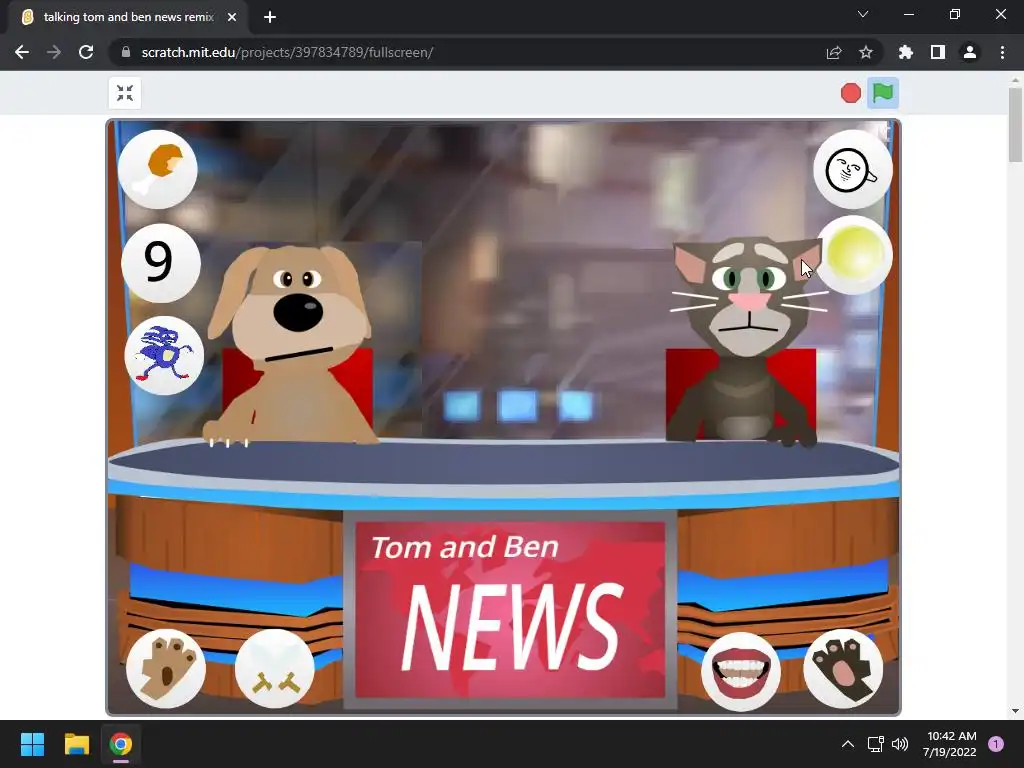Exit fullscreen with the shrink arrows icon
Screen dimensions: 1024x768
125,93
